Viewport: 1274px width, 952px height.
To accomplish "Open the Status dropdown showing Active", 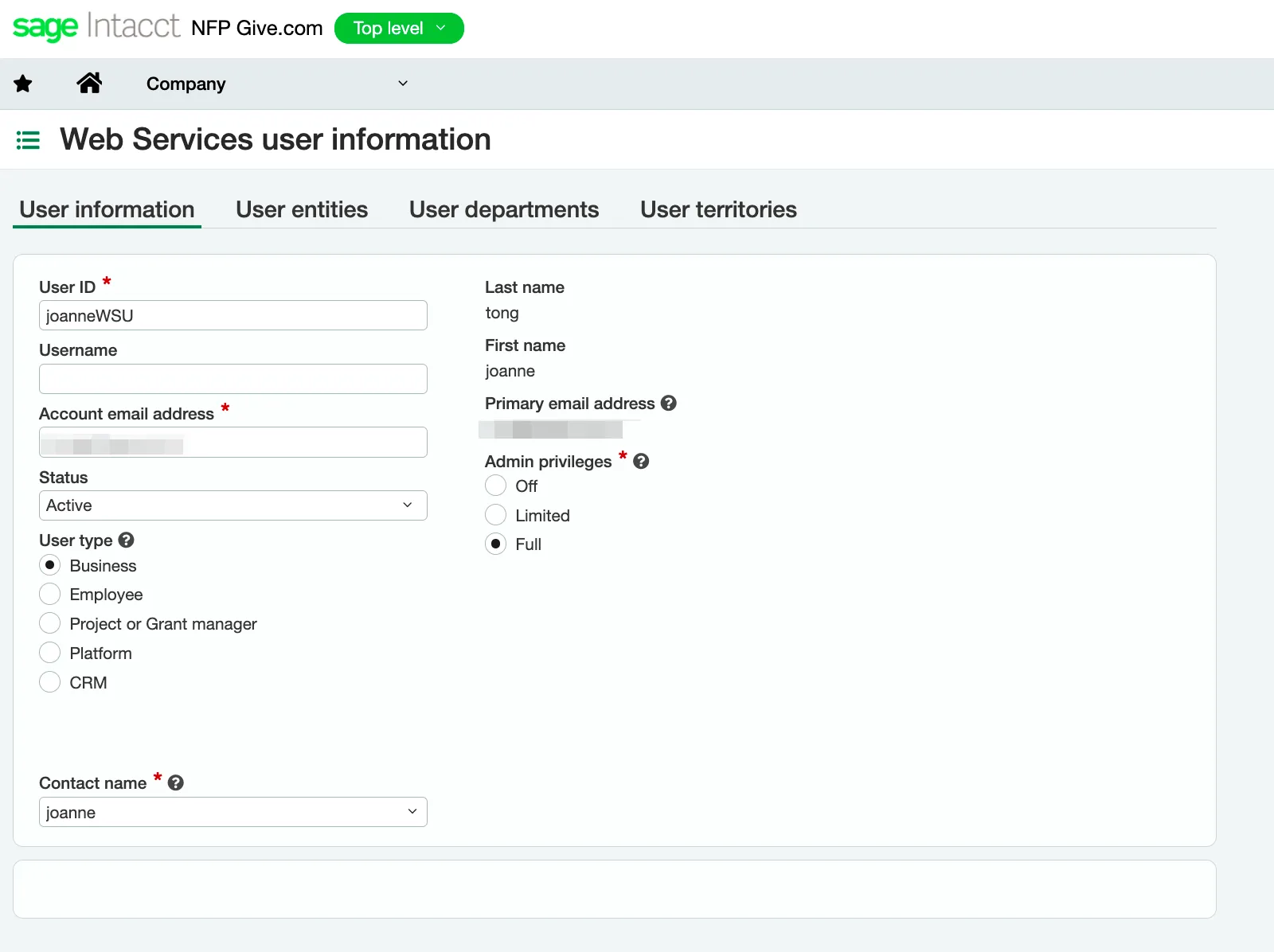I will [x=233, y=505].
